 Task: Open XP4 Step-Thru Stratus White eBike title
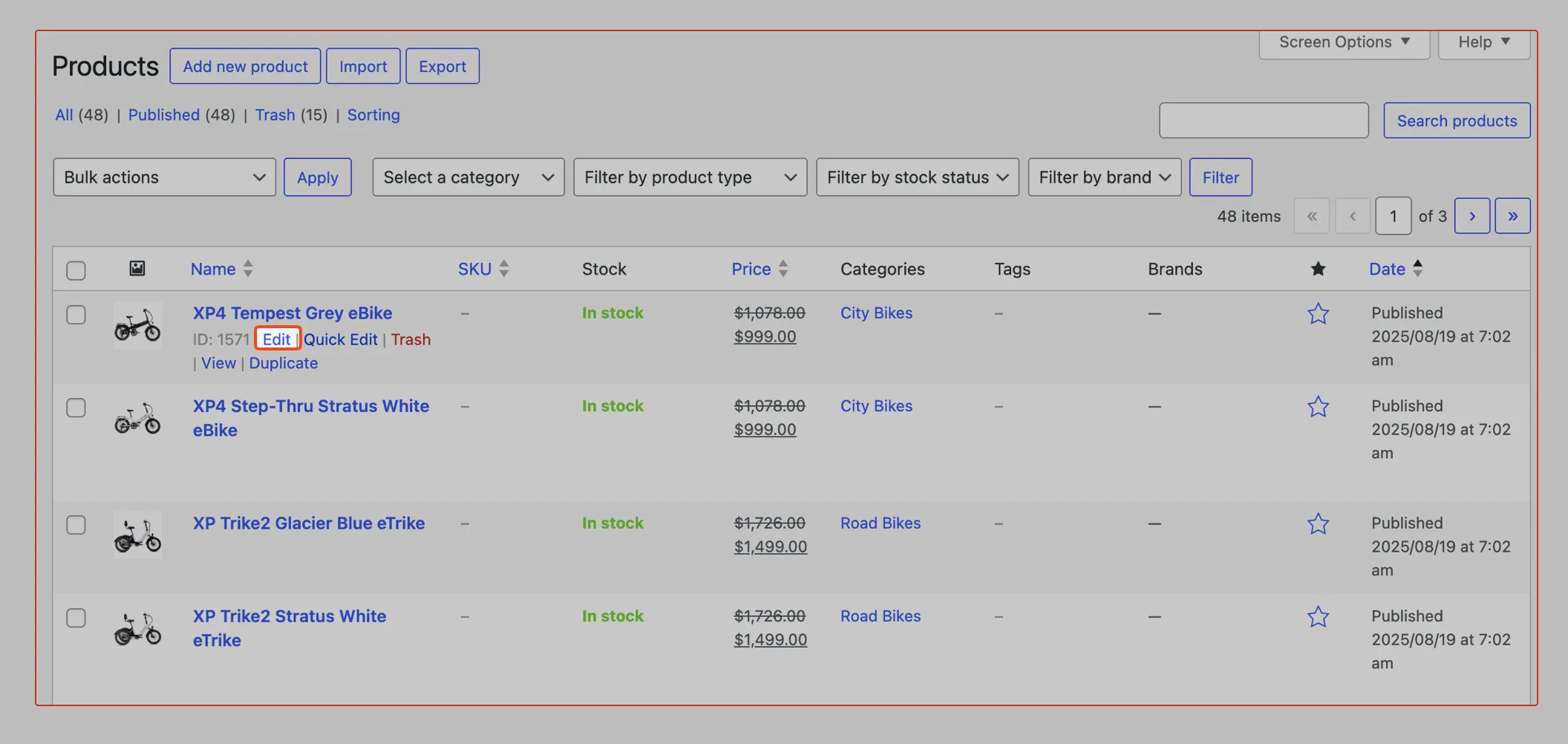point(311,418)
